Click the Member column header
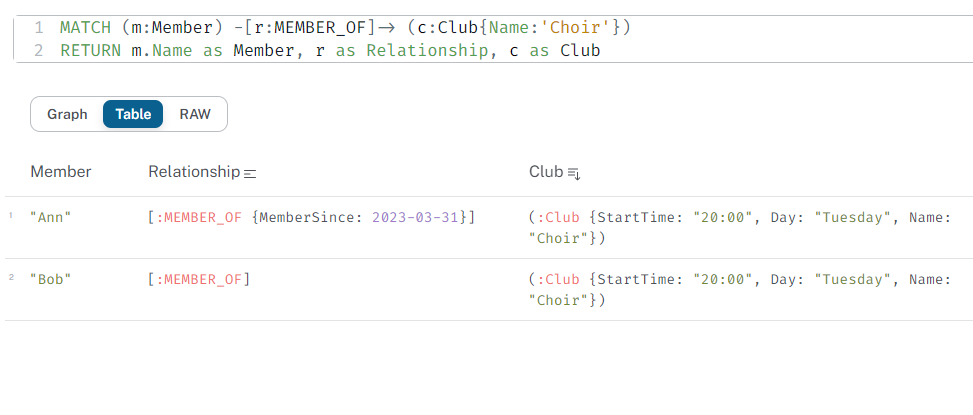The width and height of the screenshot is (973, 415). (61, 172)
